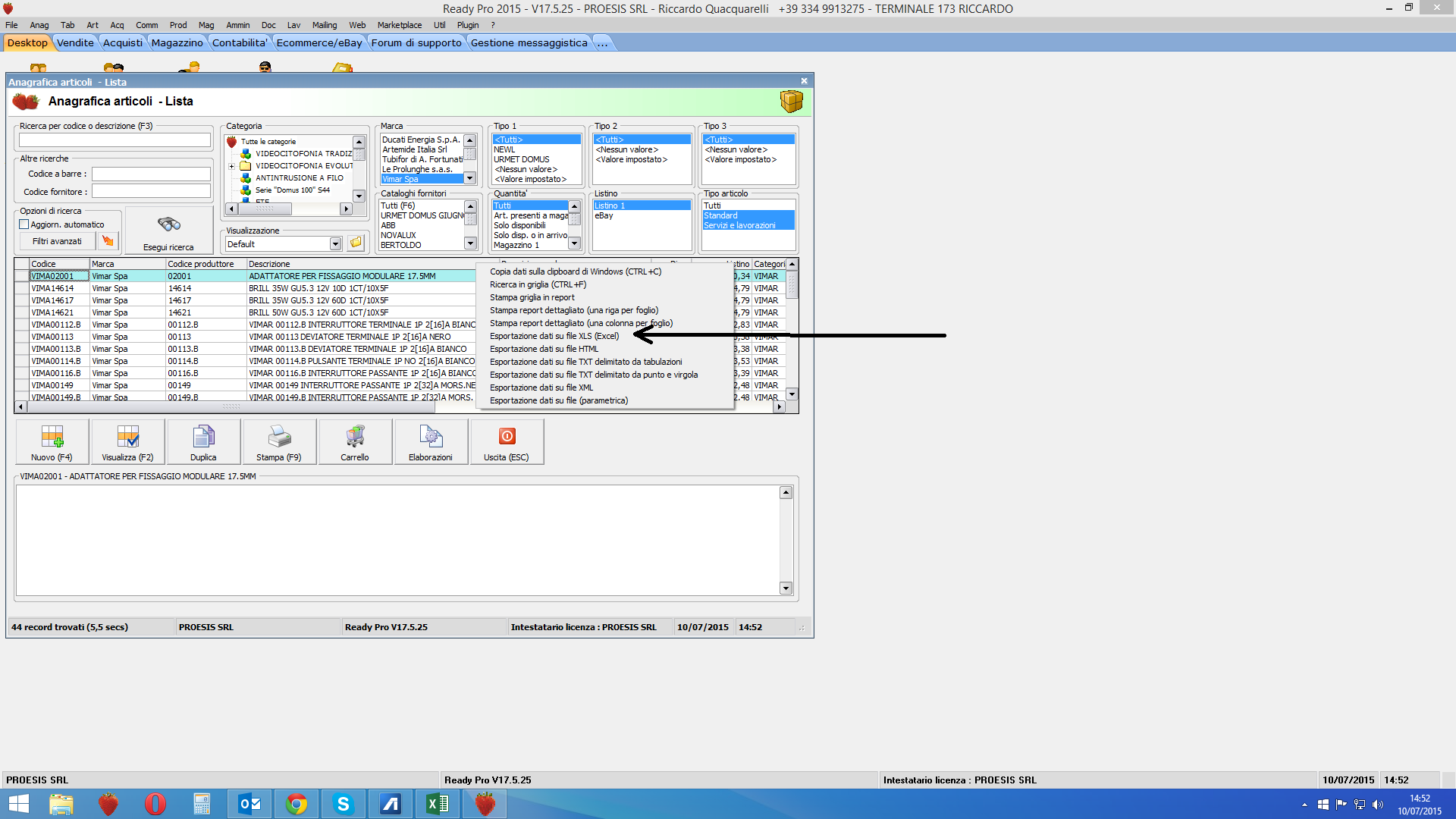Switch to the Vendite tab
Image resolution: width=1456 pixels, height=819 pixels.
click(75, 42)
